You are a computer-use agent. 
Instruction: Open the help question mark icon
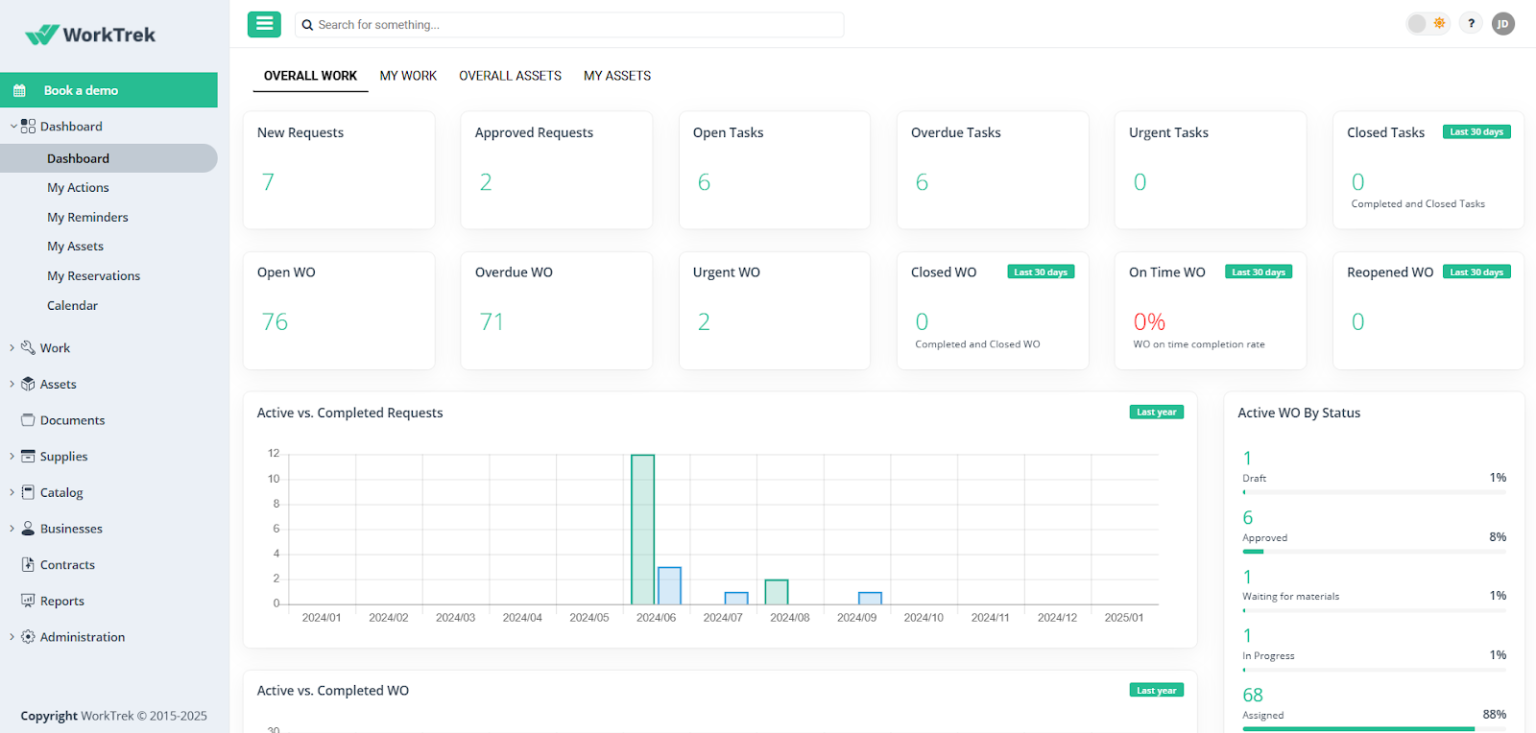(x=1470, y=22)
